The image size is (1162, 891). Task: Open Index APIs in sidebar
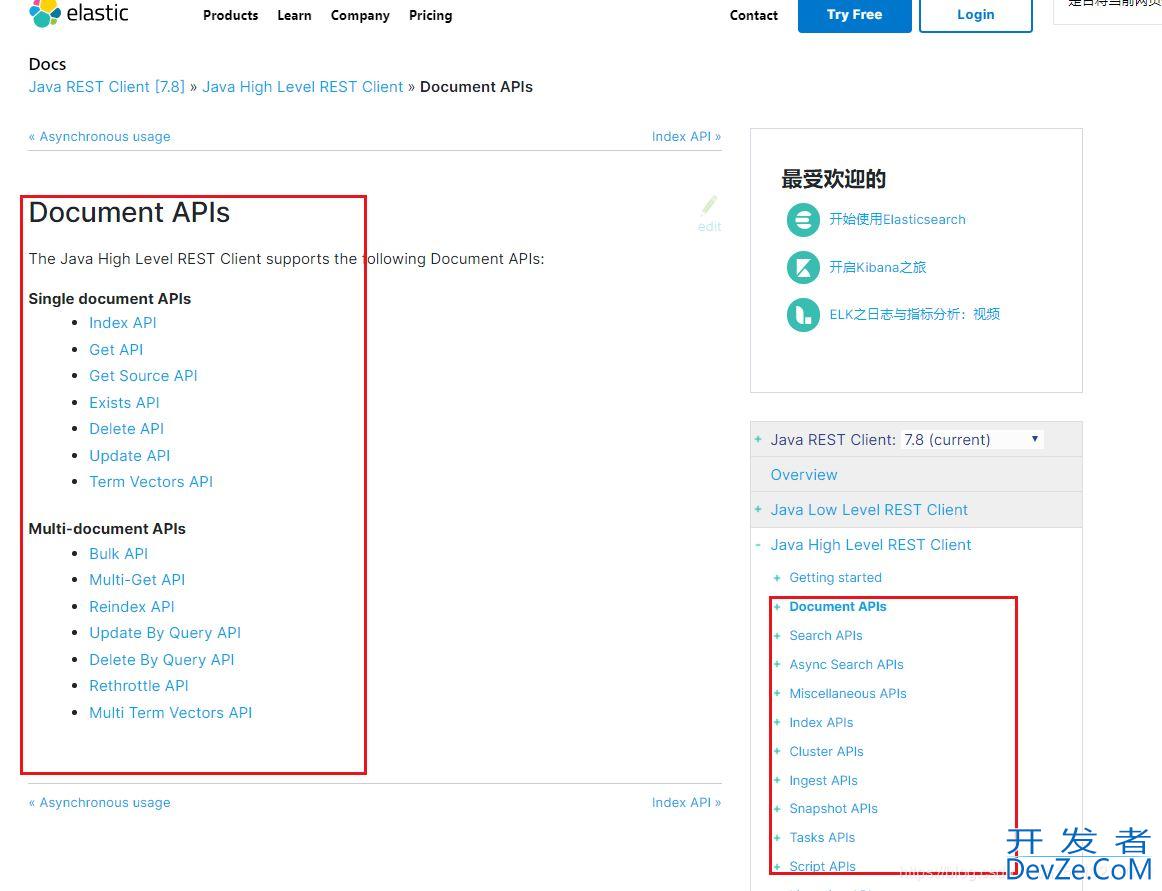821,723
